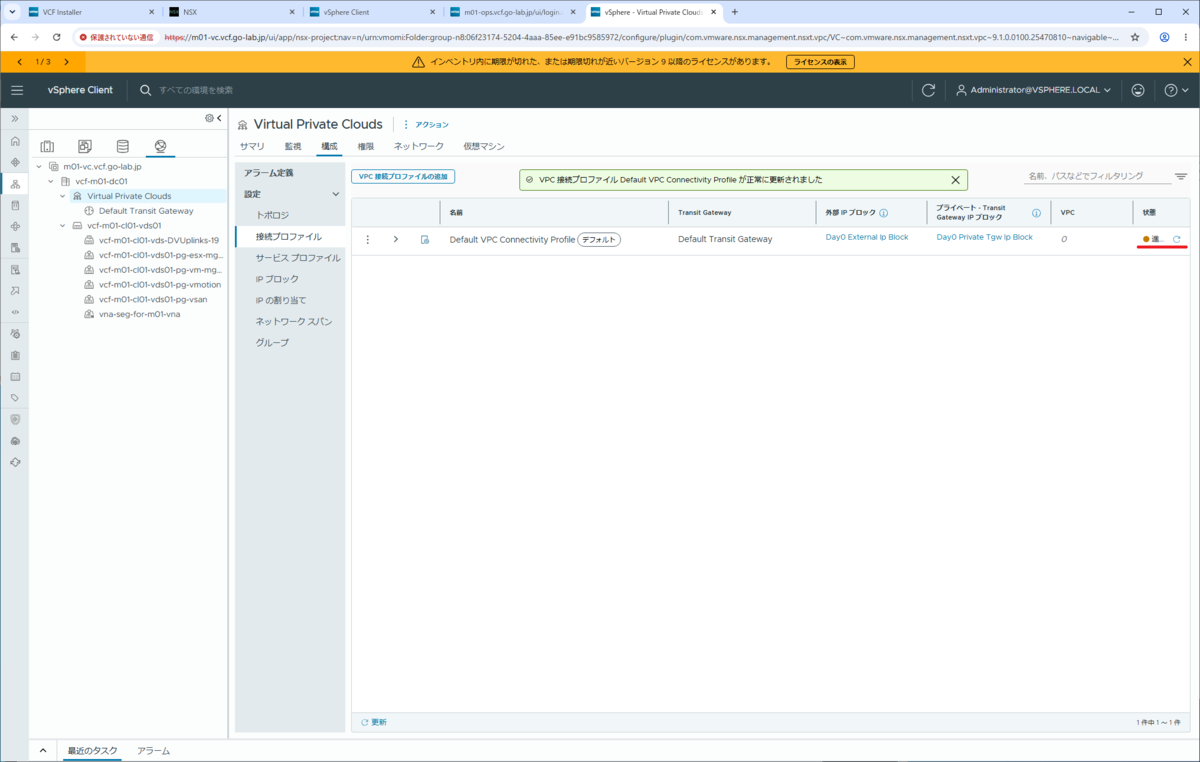This screenshot has width=1200, height=762.
Task: Open the アクション actions menu
Action: 426,125
